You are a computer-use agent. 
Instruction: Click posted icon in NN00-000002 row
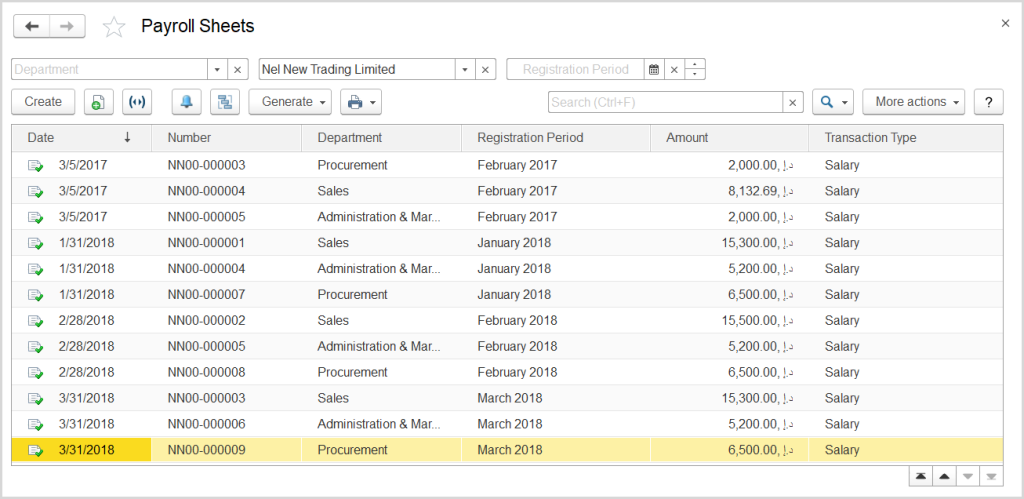click(x=35, y=321)
